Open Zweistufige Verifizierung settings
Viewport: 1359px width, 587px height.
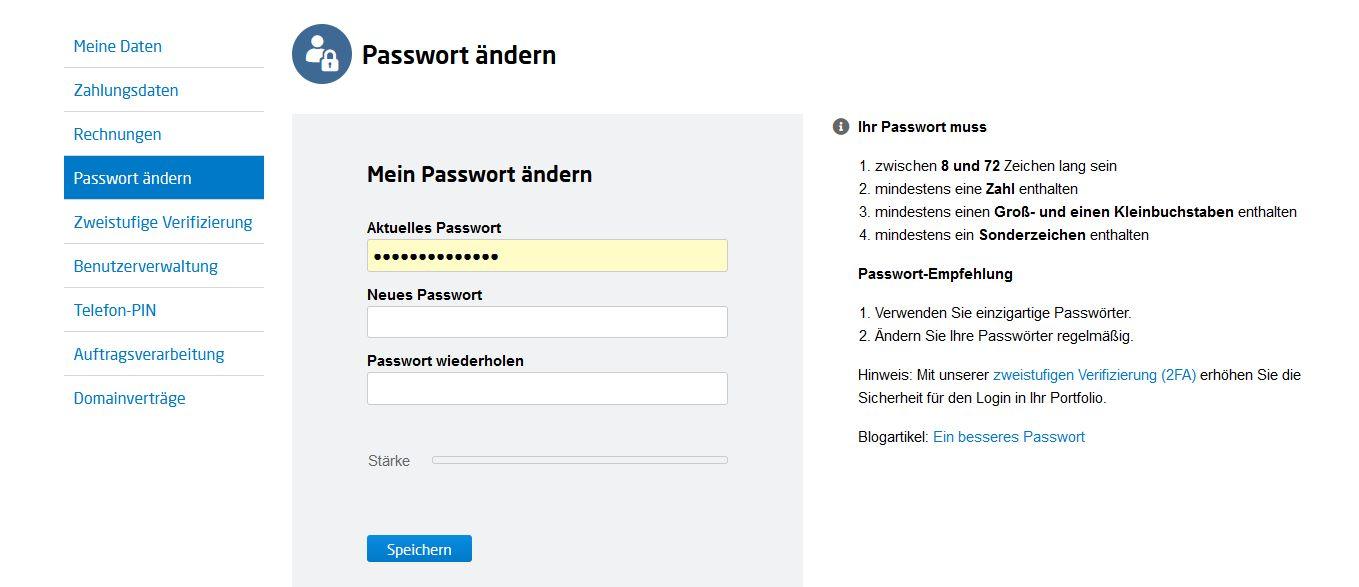(x=163, y=222)
